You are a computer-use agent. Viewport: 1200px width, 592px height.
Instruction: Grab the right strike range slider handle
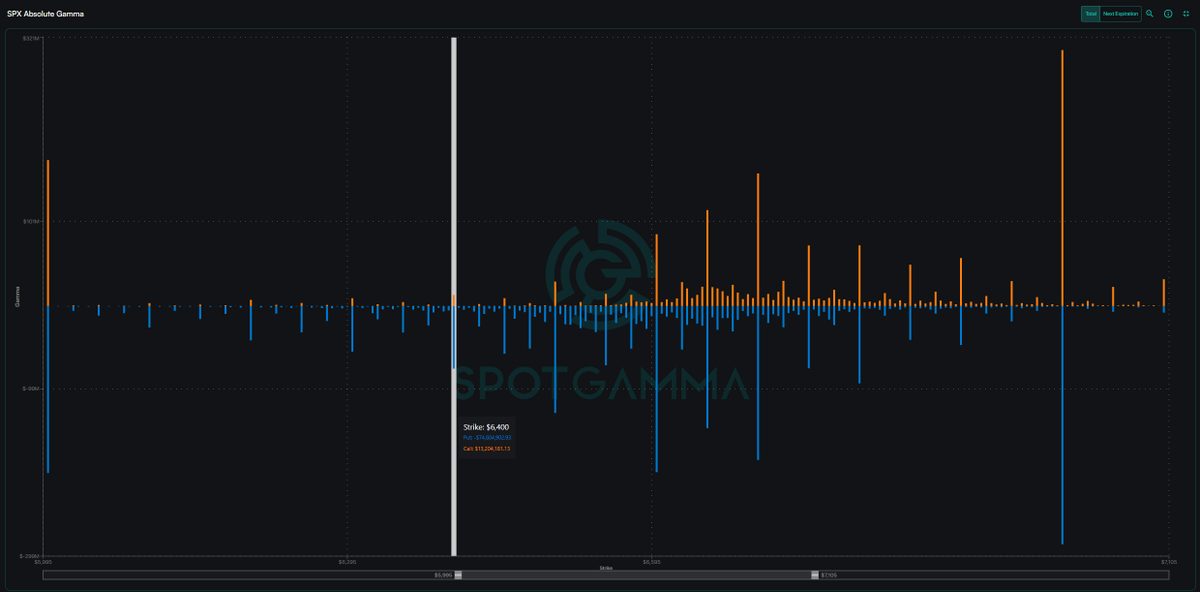pyautogui.click(x=814, y=575)
